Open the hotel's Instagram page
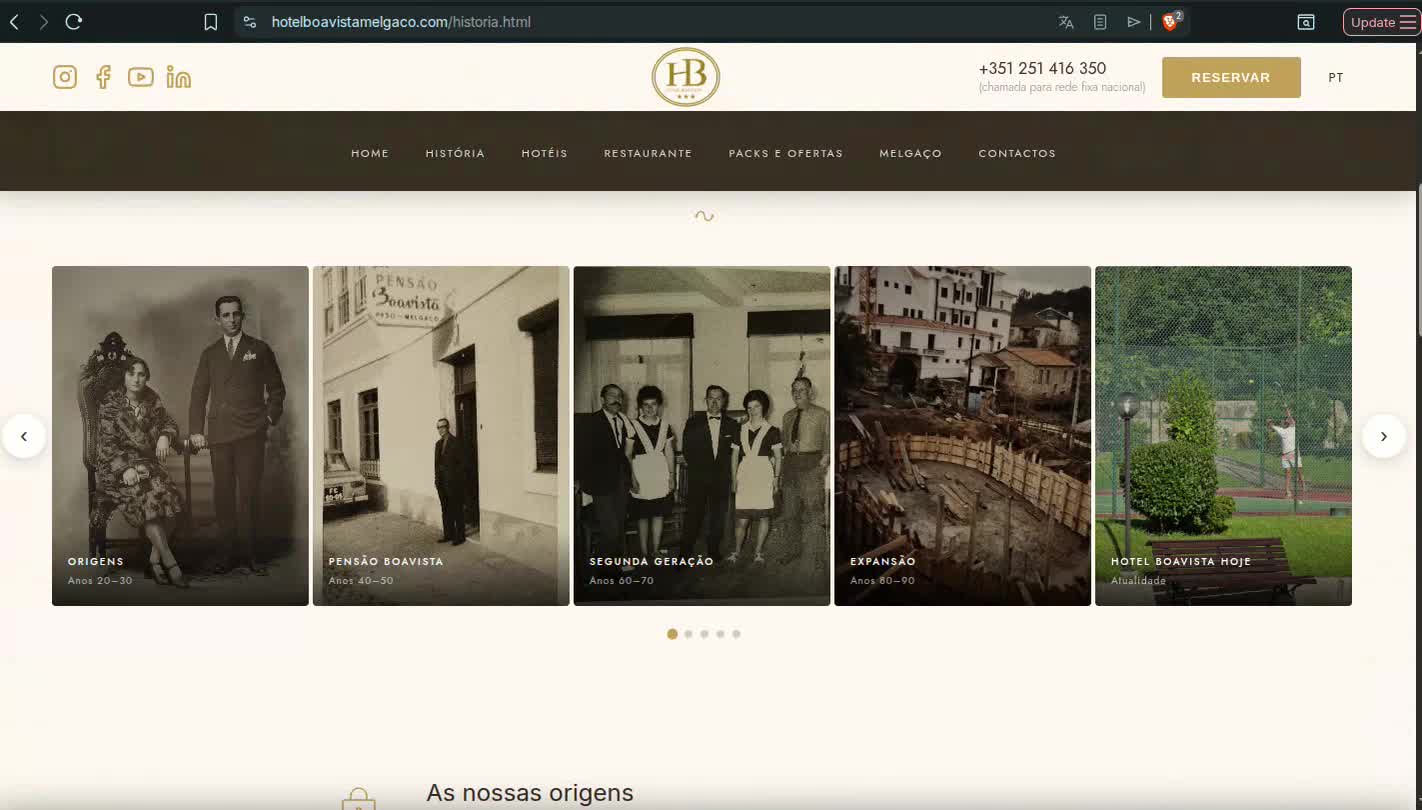 tap(65, 77)
